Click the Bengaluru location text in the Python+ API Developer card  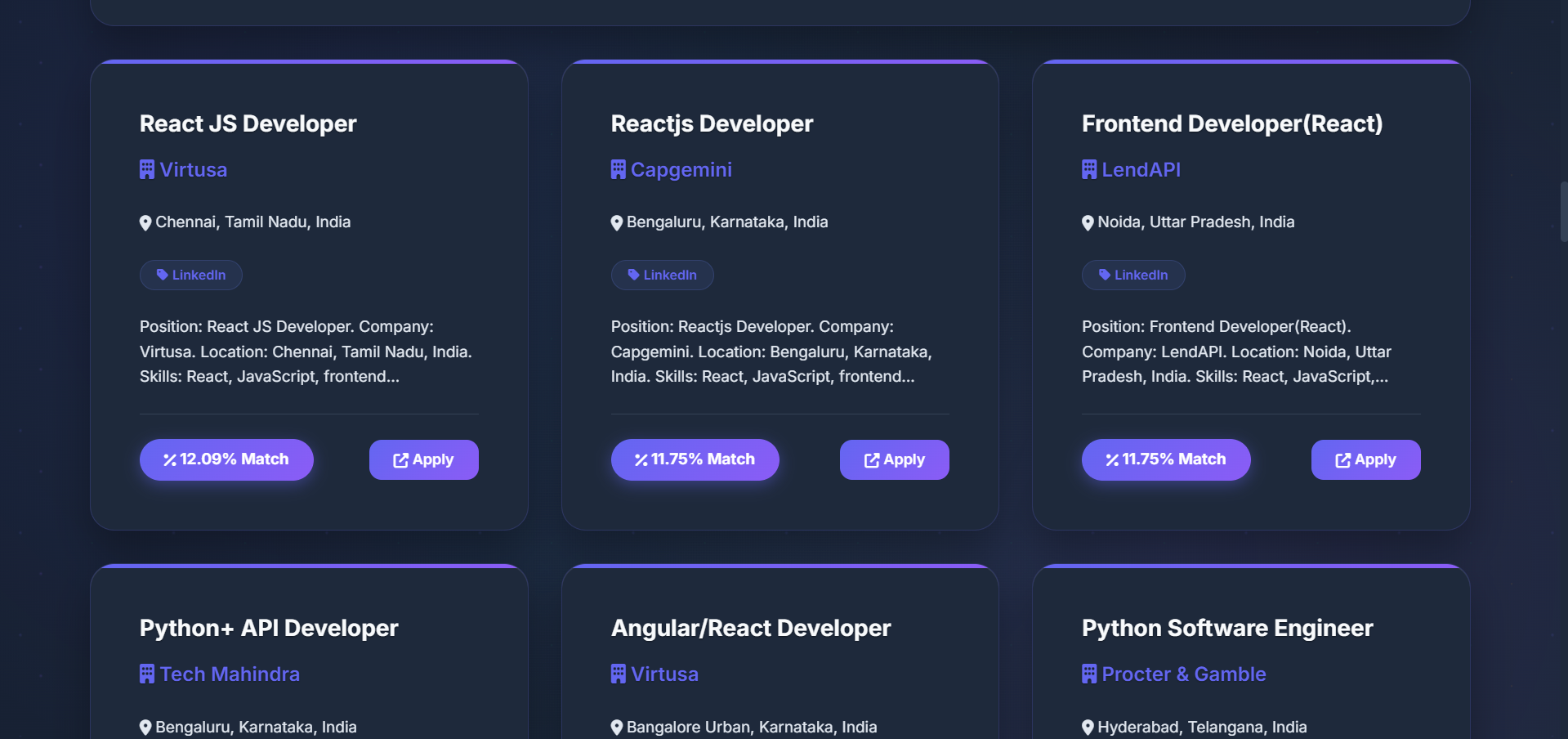pos(257,728)
